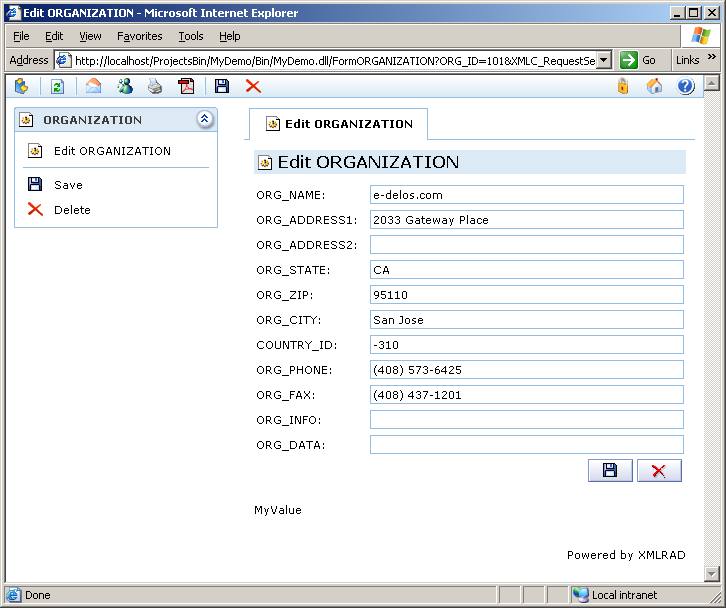
Task: Open the Favorites menu
Action: tap(139, 36)
